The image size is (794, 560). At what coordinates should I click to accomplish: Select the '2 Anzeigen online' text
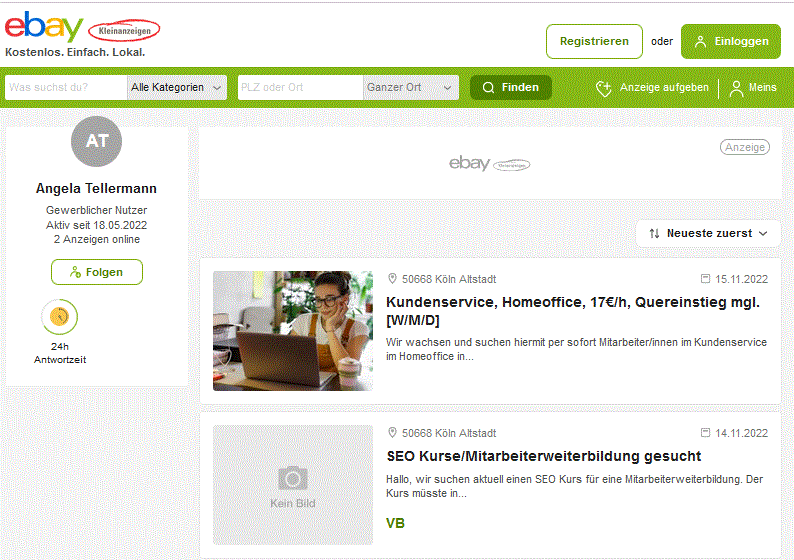pyautogui.click(x=97, y=239)
